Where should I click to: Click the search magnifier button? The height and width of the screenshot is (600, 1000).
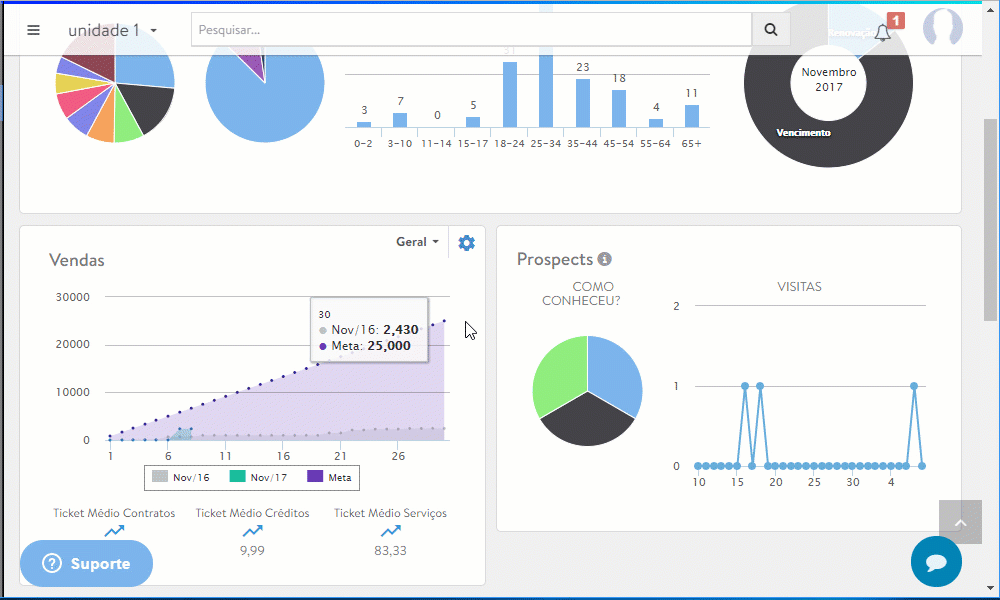click(x=770, y=30)
